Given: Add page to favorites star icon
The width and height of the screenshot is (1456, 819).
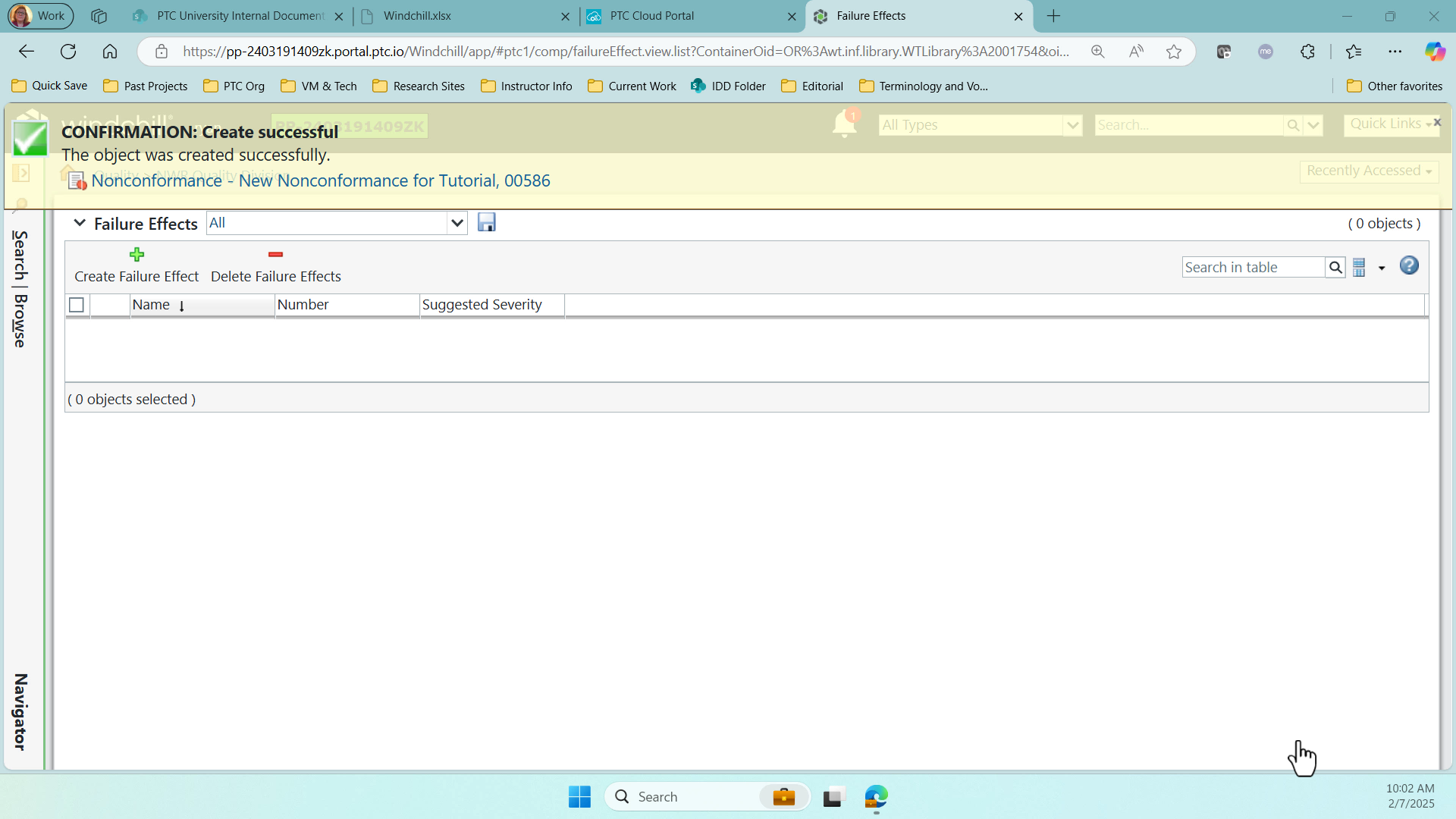Looking at the screenshot, I should (x=1174, y=52).
